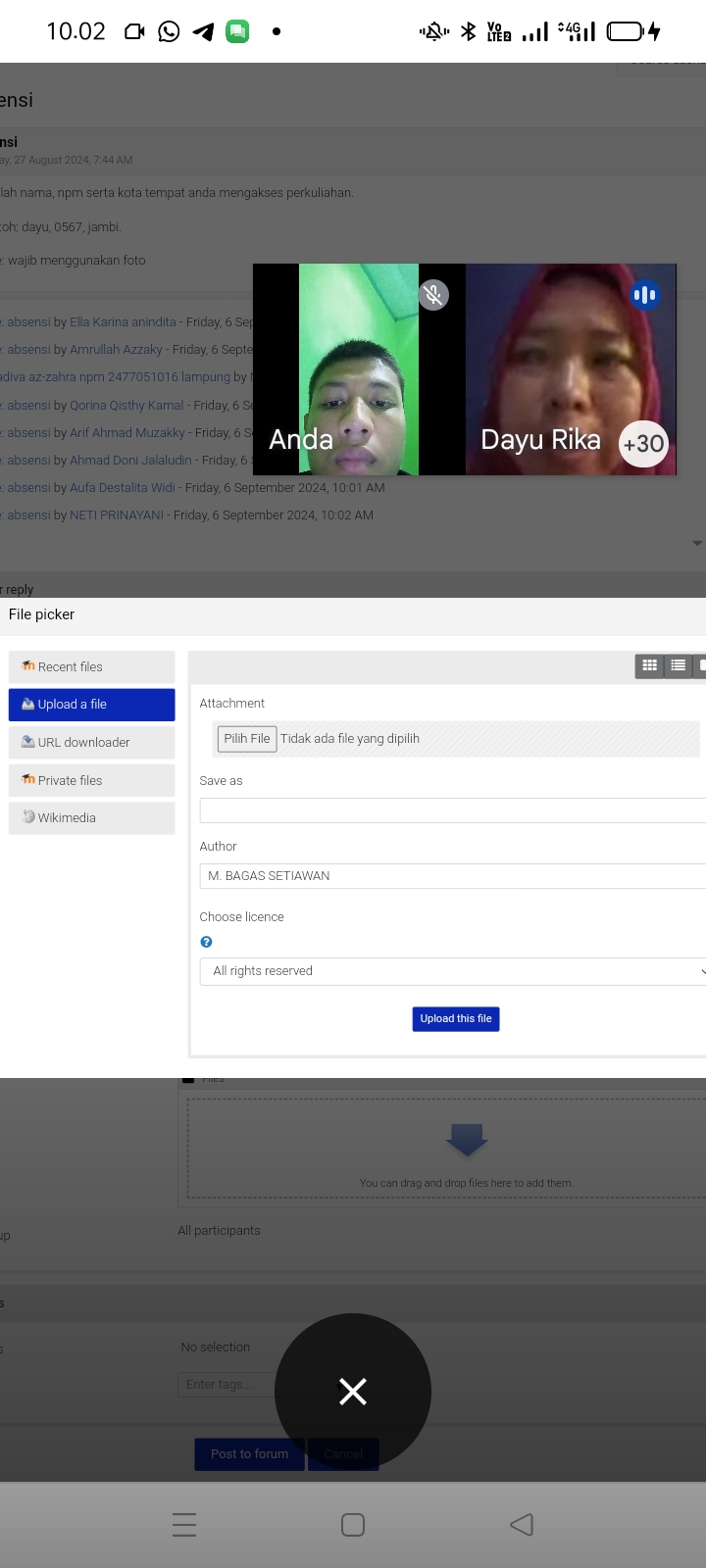Click the Choose licence help icon
This screenshot has width=706, height=1568.
[206, 942]
